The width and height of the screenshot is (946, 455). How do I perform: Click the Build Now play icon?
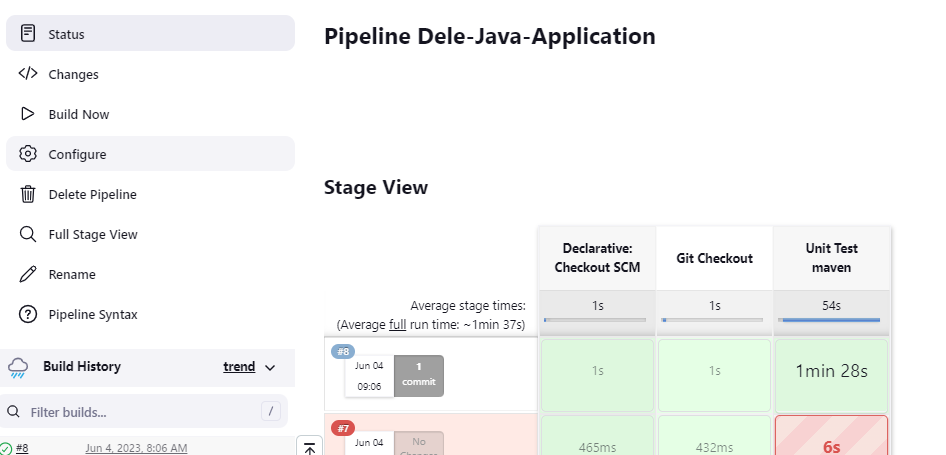coord(28,114)
